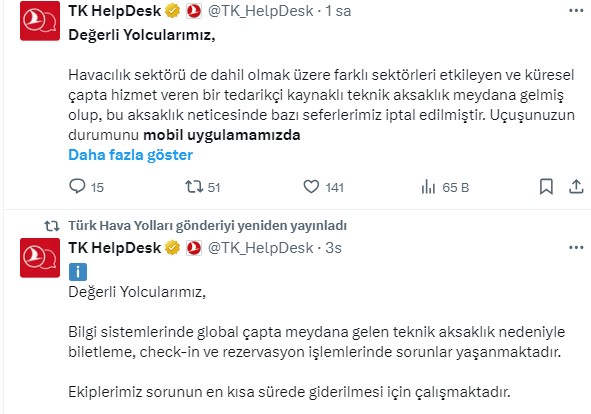This screenshot has height=414, width=591.
Task: Repost the first tweet showing 51 reposts
Action: coord(202,187)
